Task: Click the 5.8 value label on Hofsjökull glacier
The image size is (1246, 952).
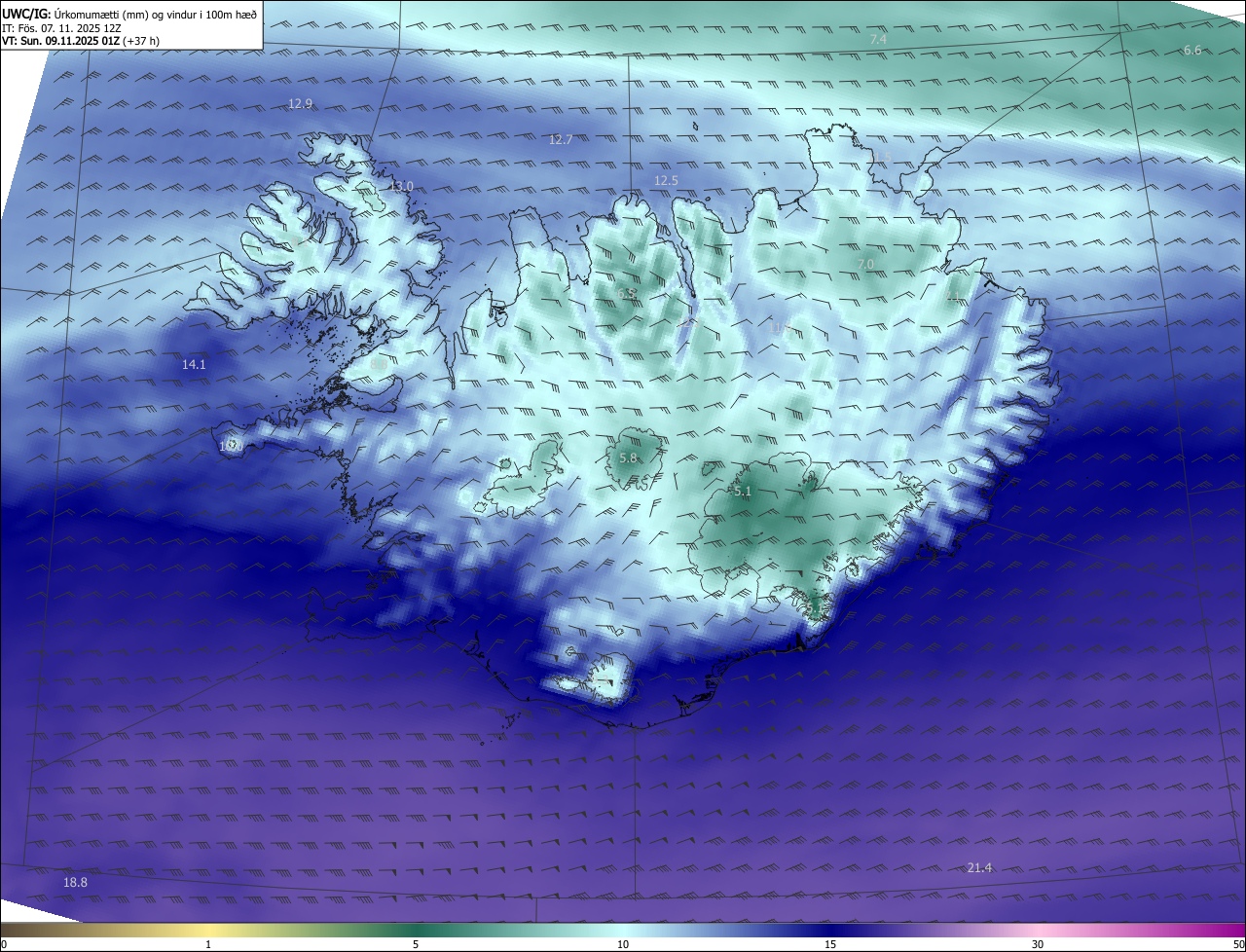Action: (628, 458)
